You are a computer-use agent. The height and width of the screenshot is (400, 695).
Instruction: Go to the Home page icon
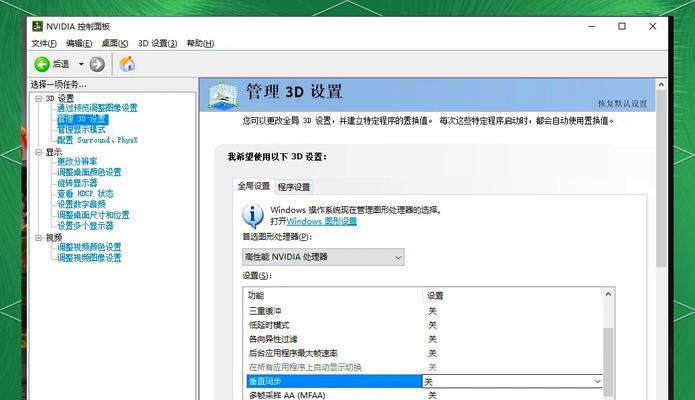point(127,64)
